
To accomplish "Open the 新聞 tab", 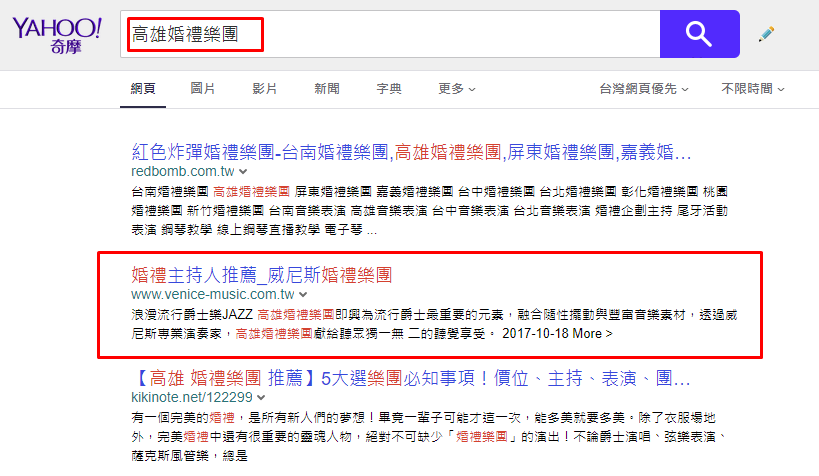I will [327, 89].
